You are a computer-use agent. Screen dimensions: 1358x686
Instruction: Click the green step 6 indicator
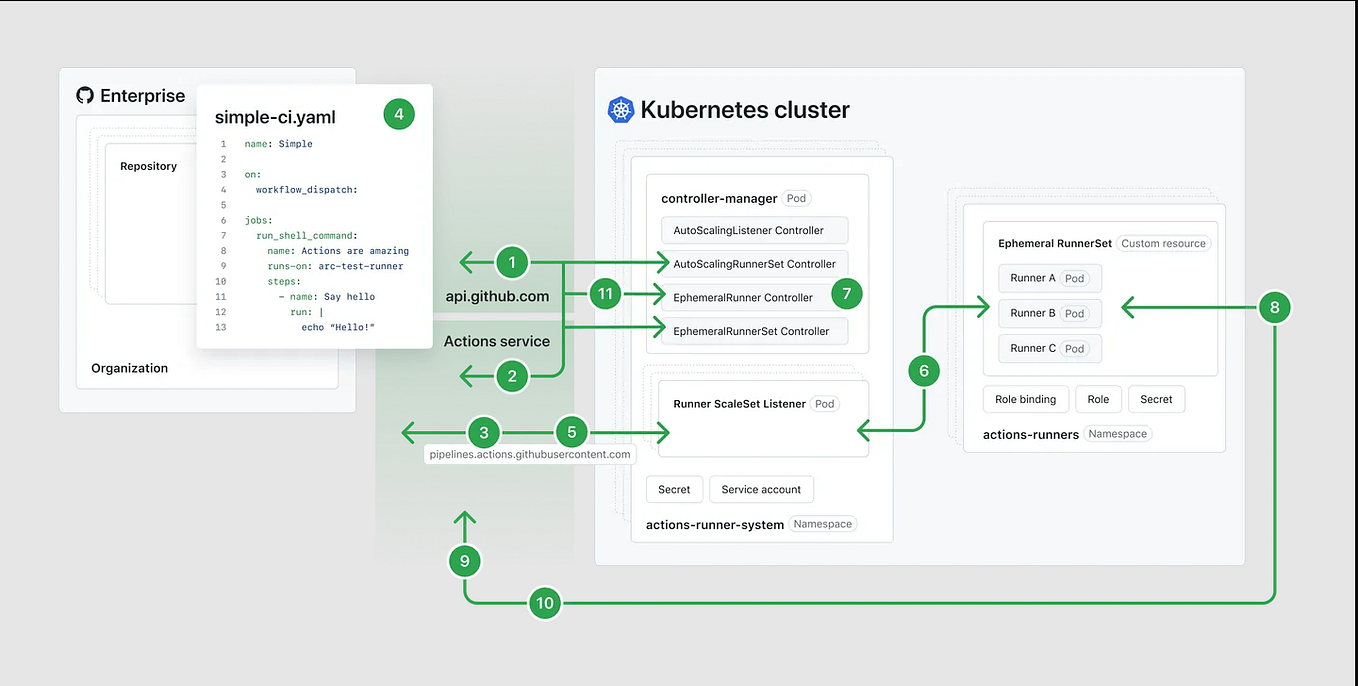[x=923, y=370]
